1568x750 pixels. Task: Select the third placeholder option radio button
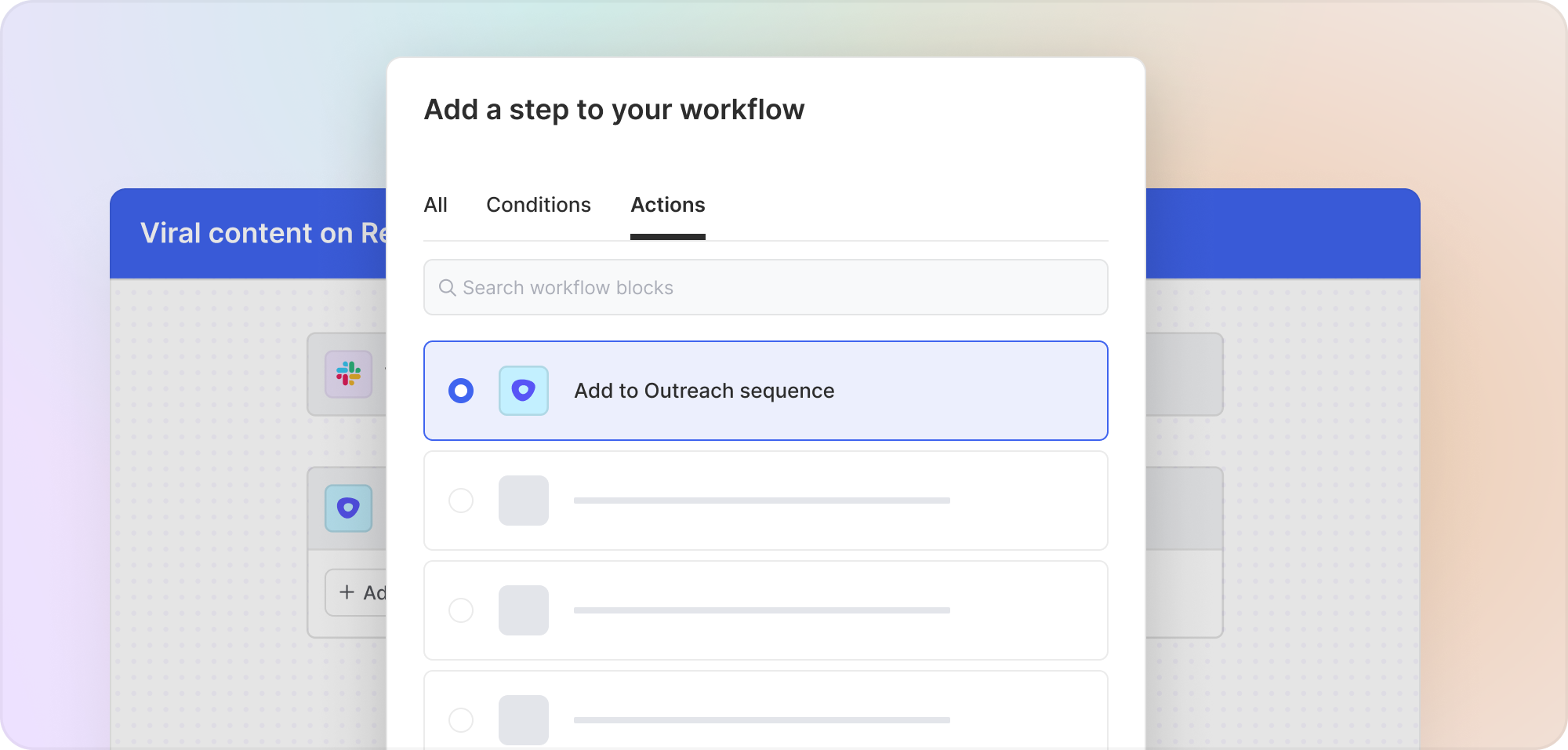click(461, 610)
